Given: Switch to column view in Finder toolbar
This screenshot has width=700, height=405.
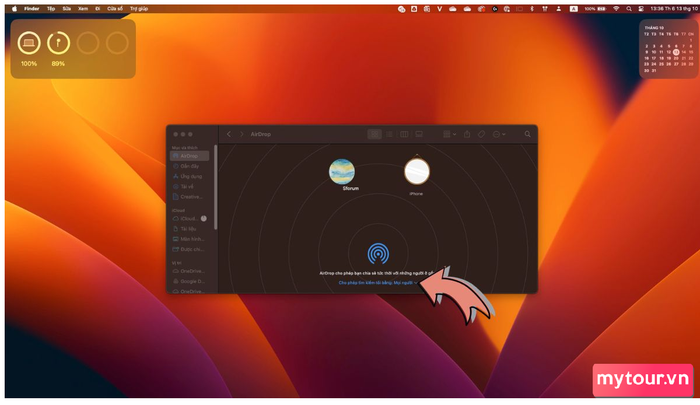Looking at the screenshot, I should [x=404, y=134].
